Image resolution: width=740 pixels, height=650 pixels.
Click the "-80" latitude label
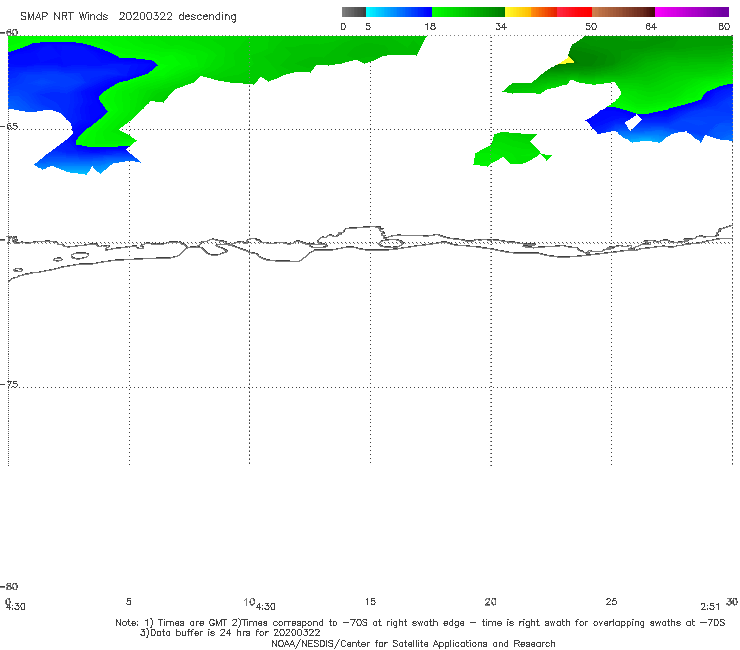point(9,586)
